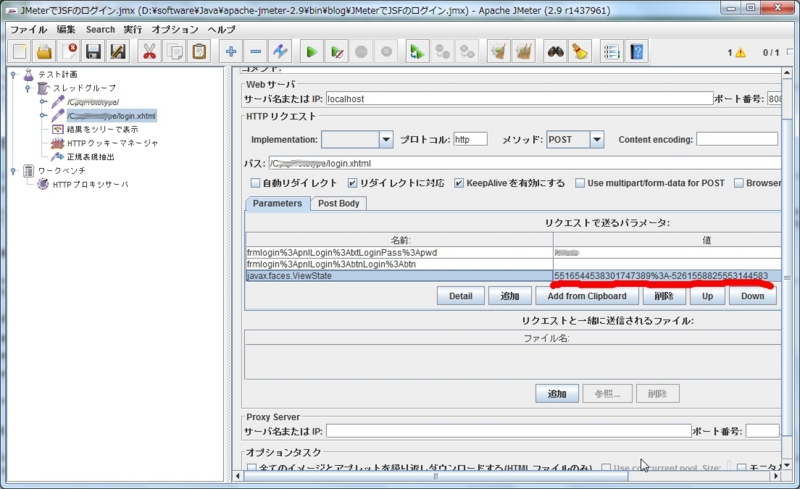Image resolution: width=800 pixels, height=489 pixels.
Task: Click the サーバ名またはIP localhost field
Action: coord(519,99)
